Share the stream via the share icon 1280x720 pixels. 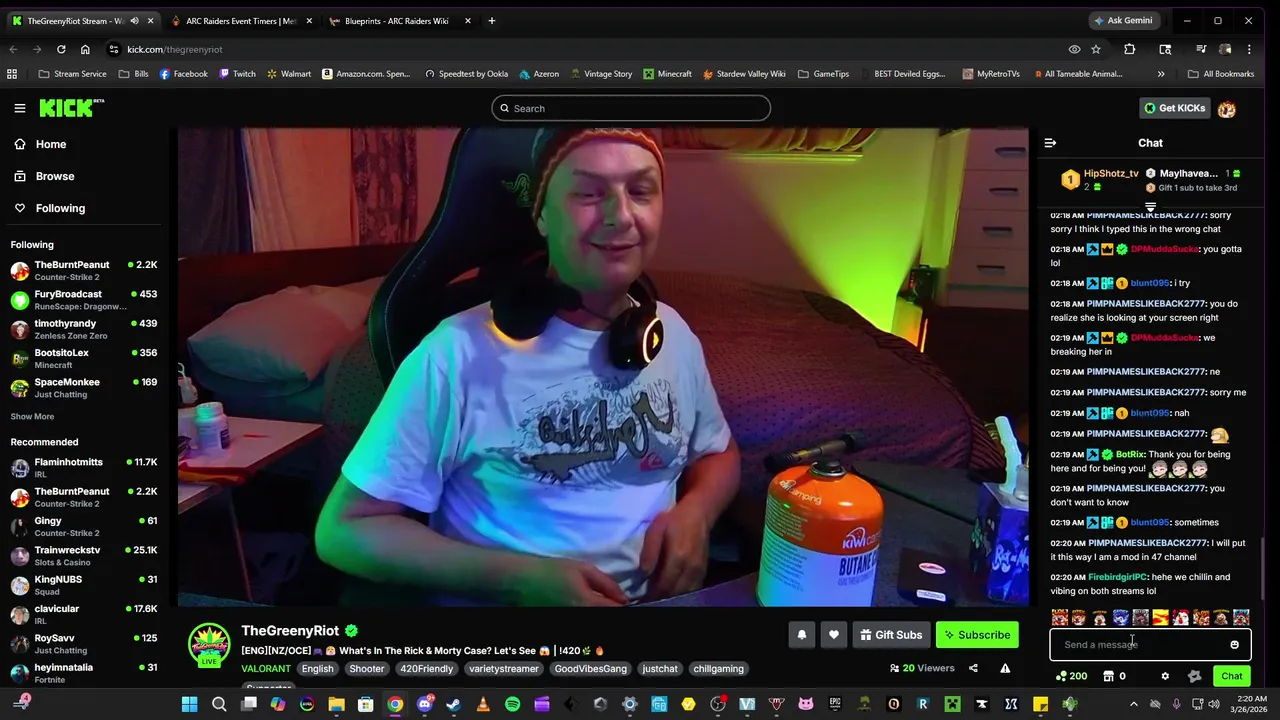973,668
